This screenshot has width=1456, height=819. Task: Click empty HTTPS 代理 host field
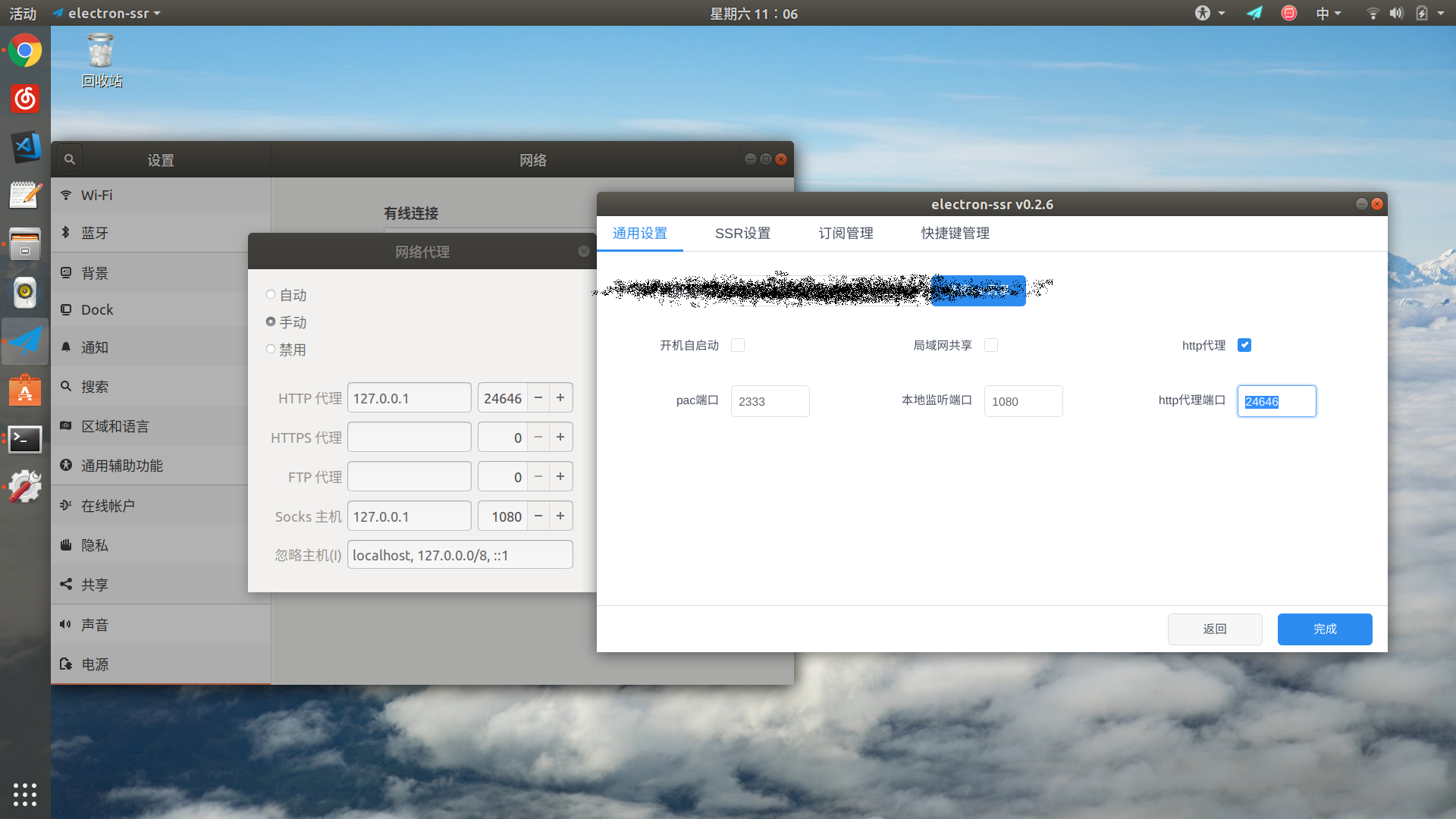409,438
